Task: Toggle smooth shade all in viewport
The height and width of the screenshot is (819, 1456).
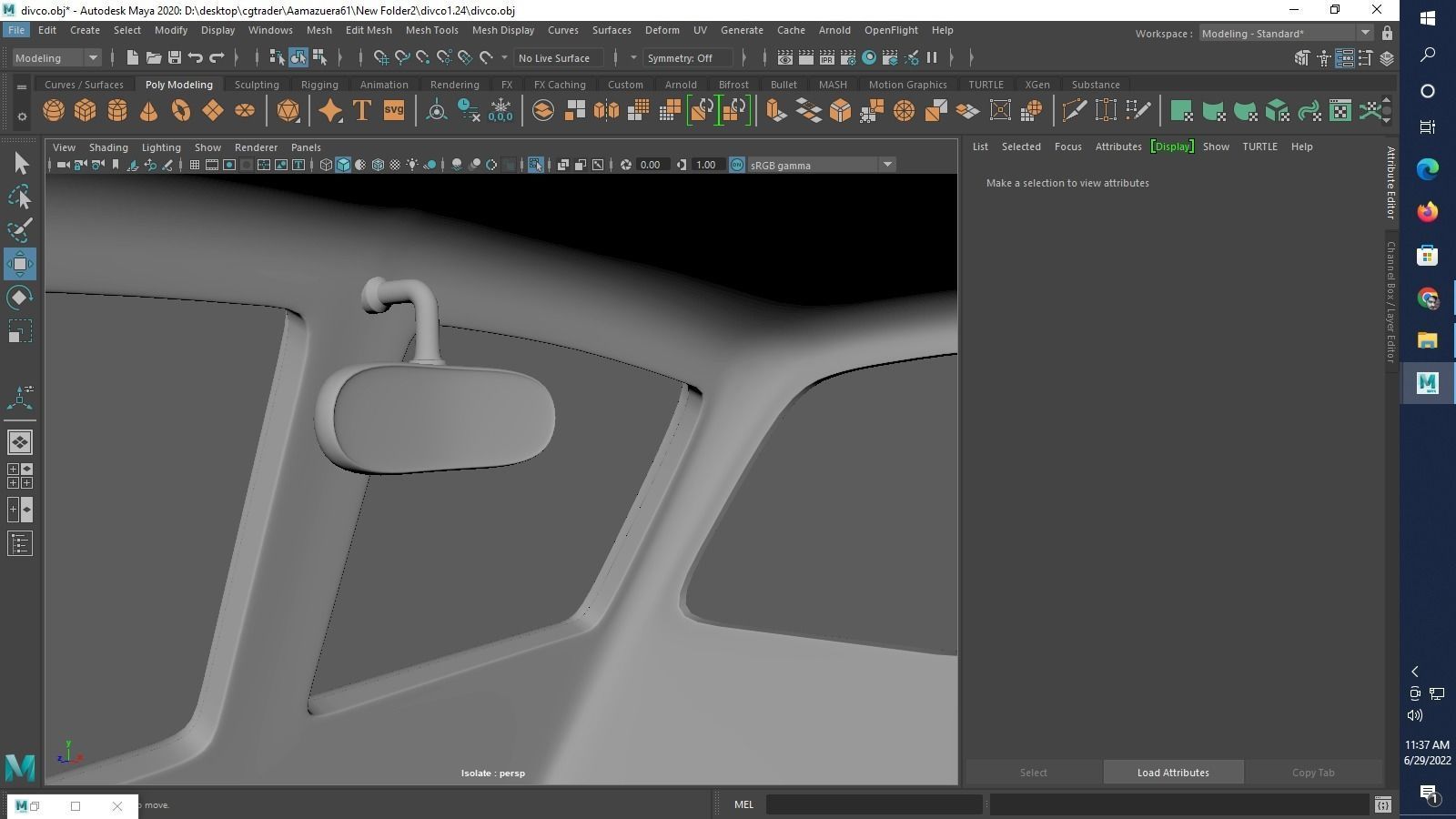Action: tap(343, 165)
